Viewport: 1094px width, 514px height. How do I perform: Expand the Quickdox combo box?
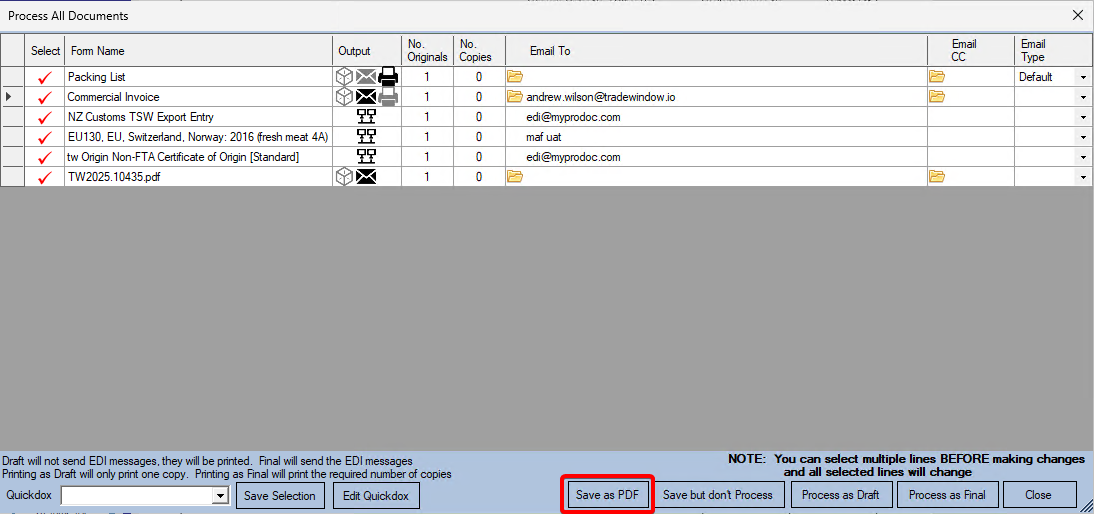[220, 496]
